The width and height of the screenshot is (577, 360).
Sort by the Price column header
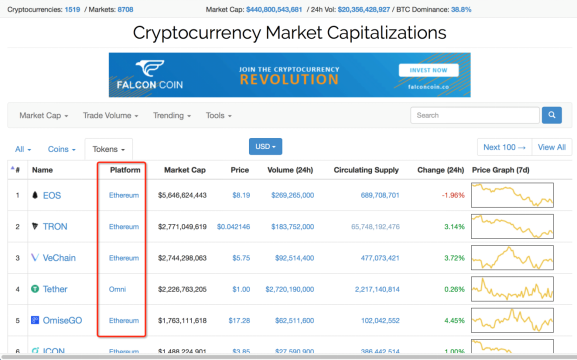(x=240, y=170)
